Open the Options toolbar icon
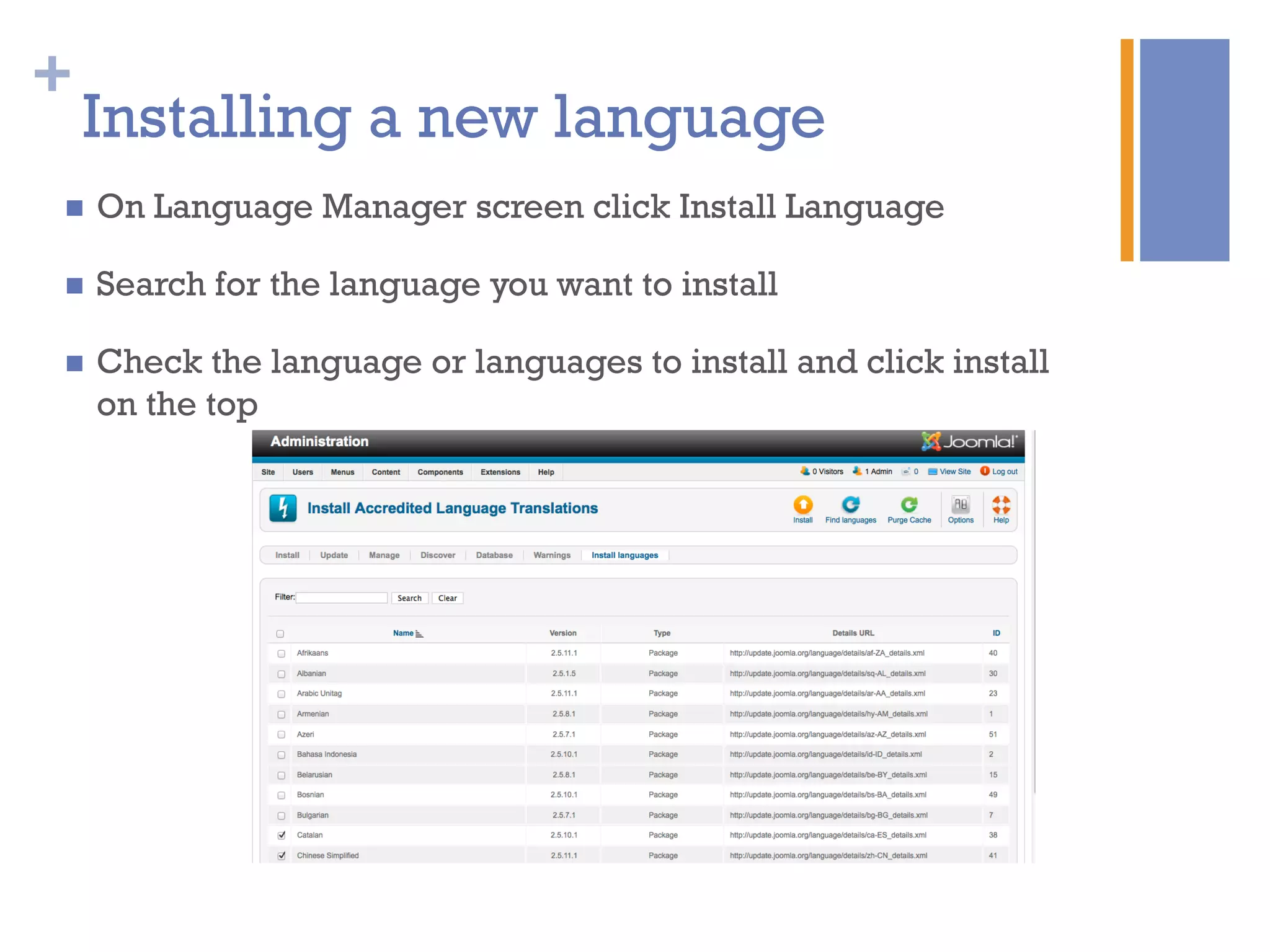 point(961,505)
